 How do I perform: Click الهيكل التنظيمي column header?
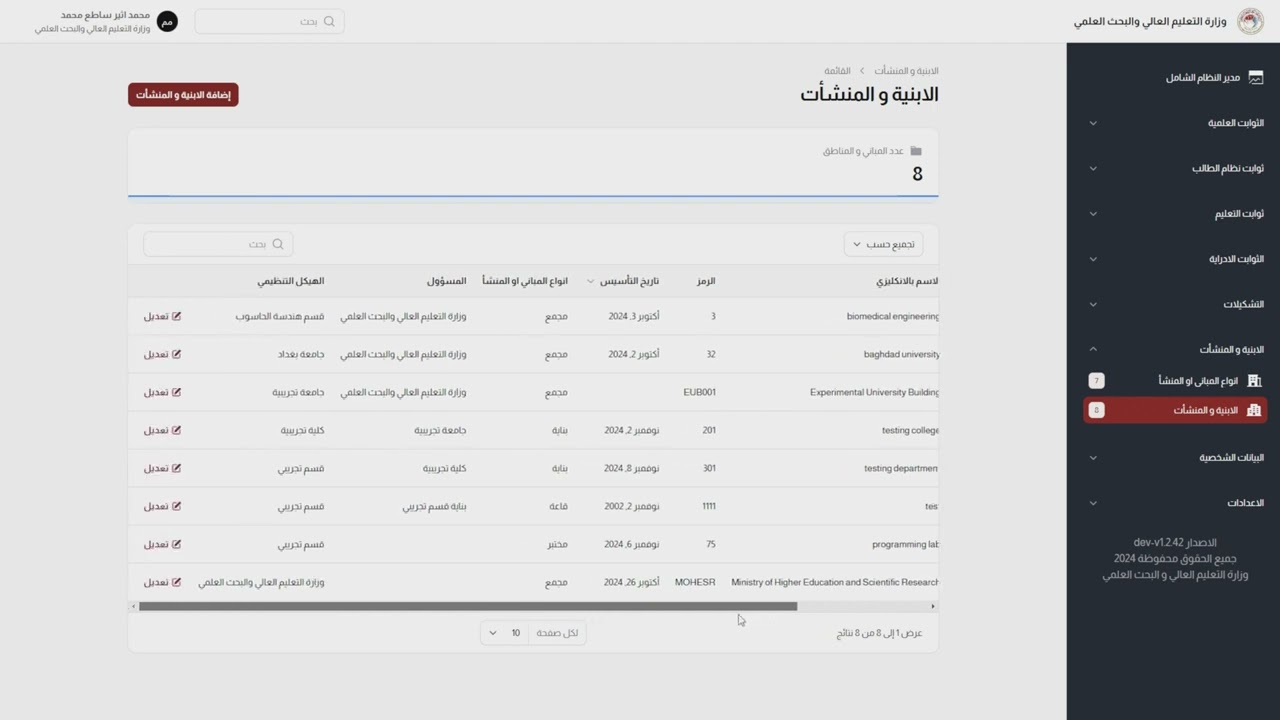tap(291, 282)
